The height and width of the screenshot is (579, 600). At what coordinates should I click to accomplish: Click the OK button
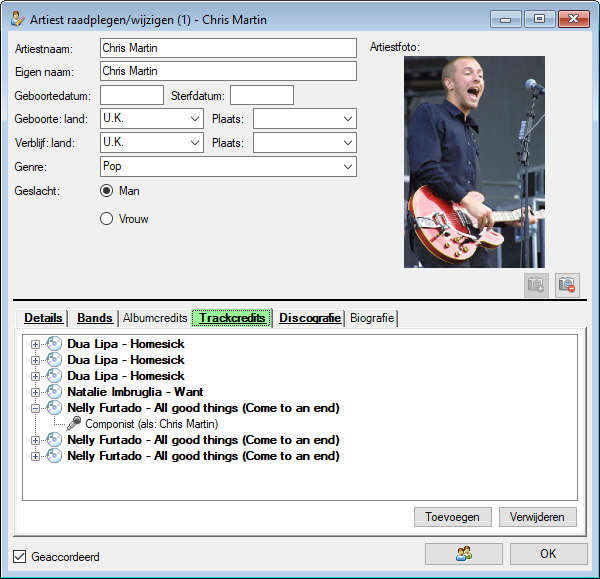[548, 554]
